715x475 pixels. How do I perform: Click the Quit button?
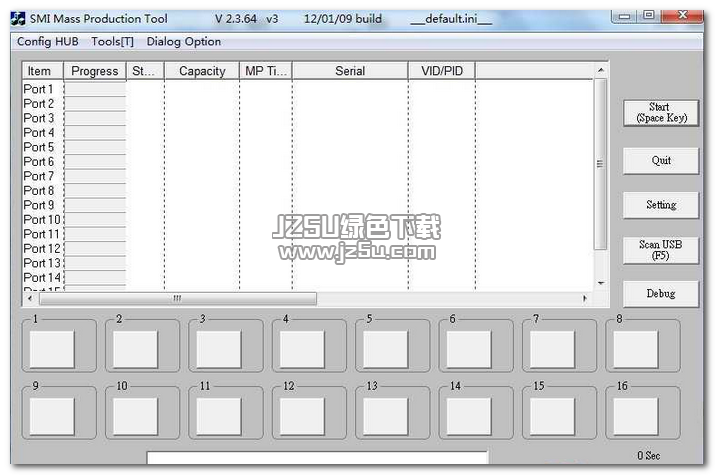tap(661, 160)
